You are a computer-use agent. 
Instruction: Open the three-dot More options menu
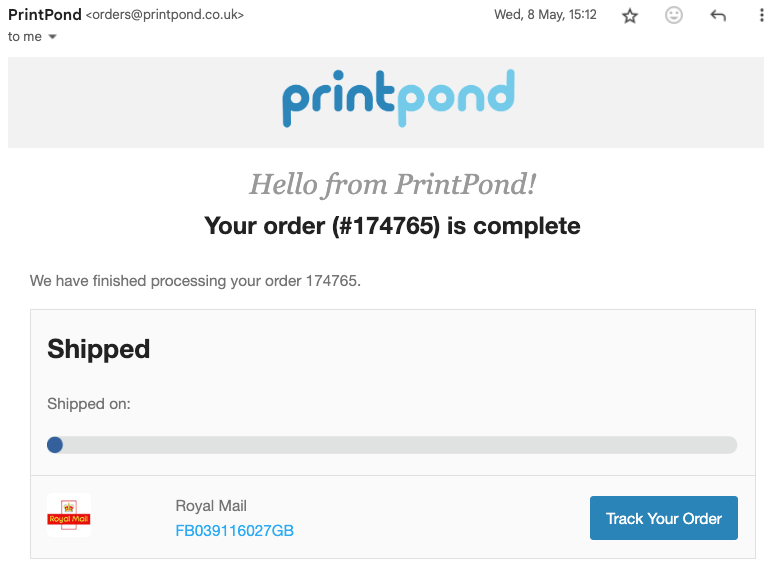760,16
